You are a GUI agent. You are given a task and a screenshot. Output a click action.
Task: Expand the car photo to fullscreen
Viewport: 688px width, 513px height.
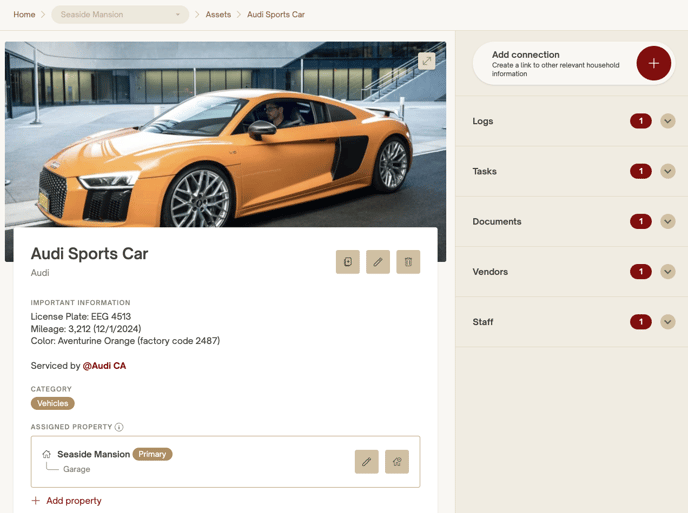tap(426, 61)
